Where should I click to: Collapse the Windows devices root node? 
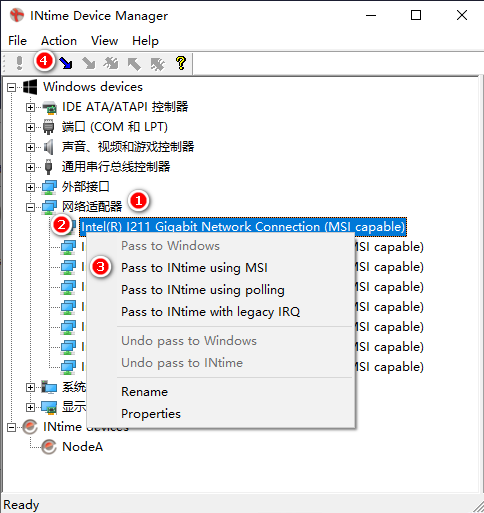pos(12,88)
